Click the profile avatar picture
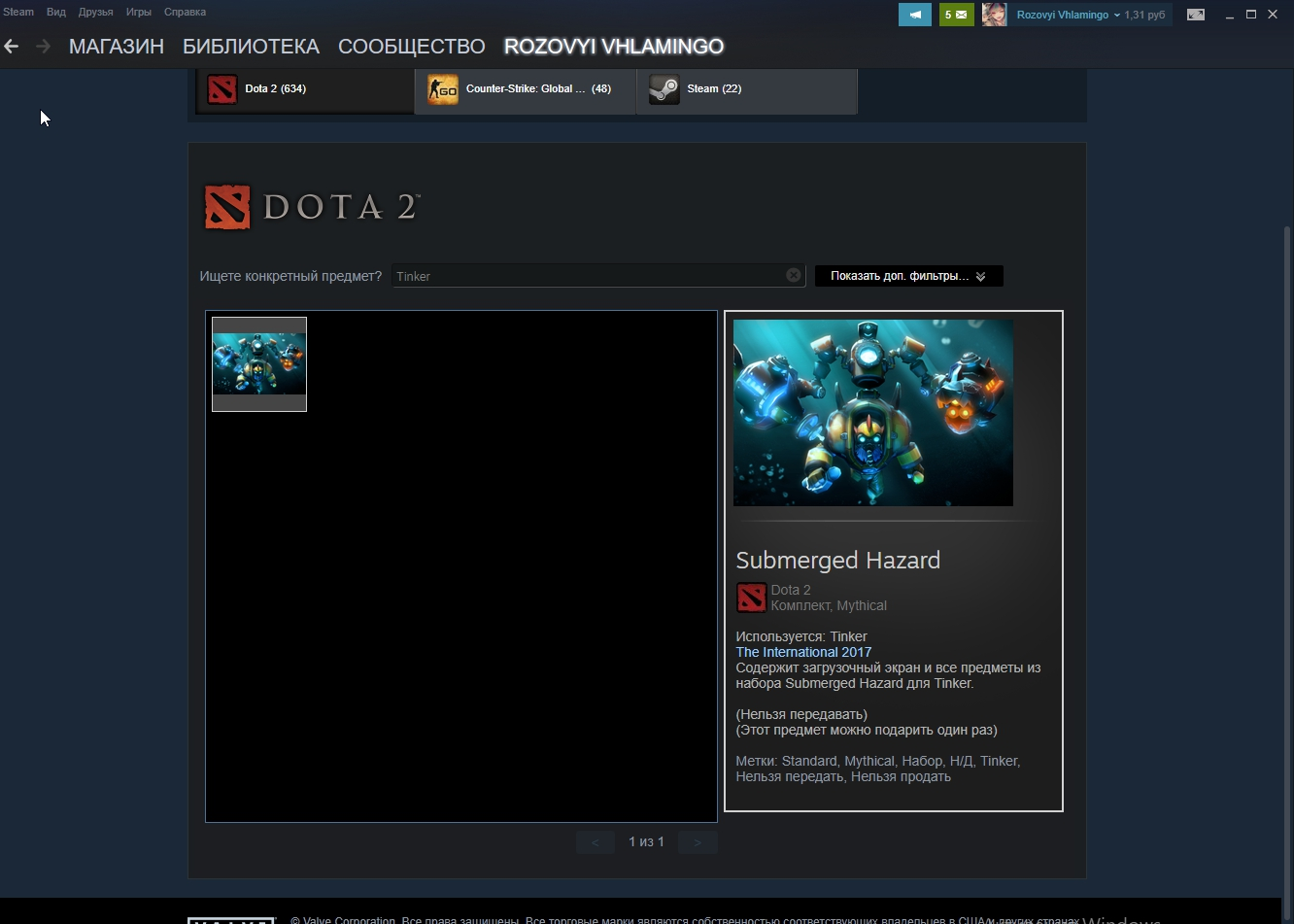Viewport: 1294px width, 924px height. (994, 15)
